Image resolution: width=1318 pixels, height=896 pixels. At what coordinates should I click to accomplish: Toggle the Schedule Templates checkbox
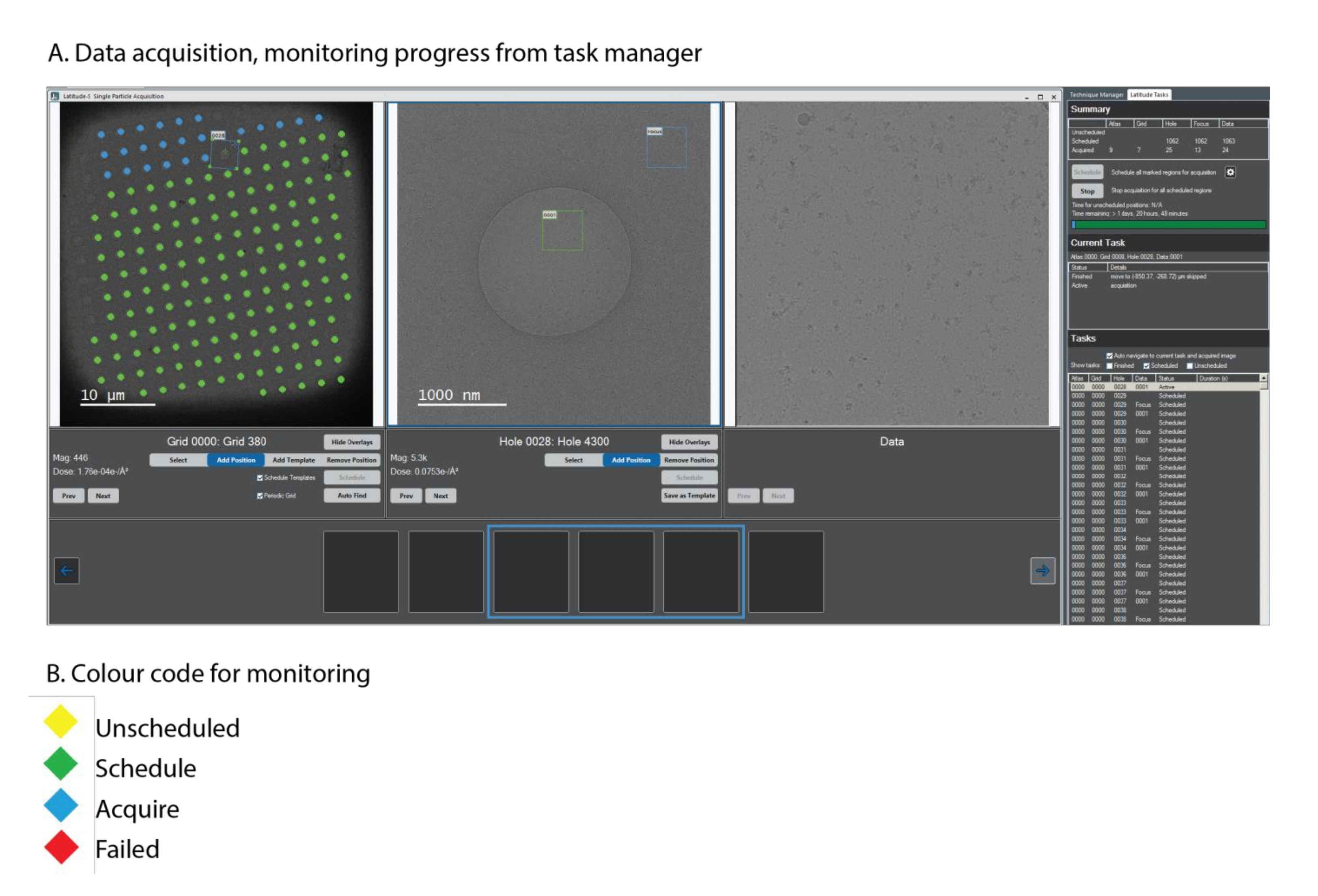coord(260,478)
